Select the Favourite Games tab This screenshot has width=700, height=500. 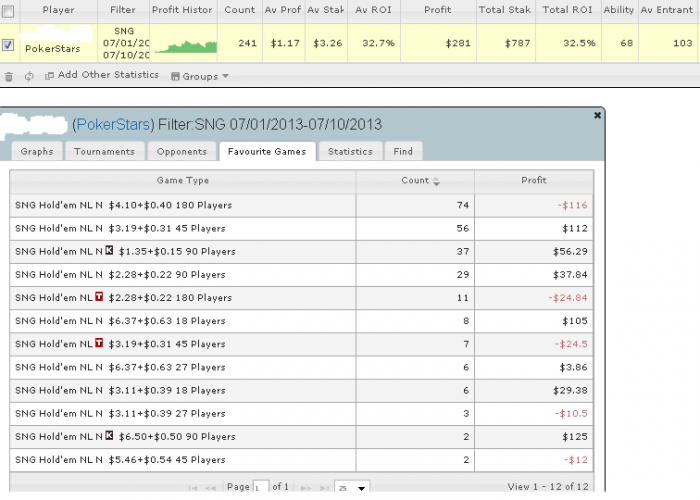pos(267,151)
